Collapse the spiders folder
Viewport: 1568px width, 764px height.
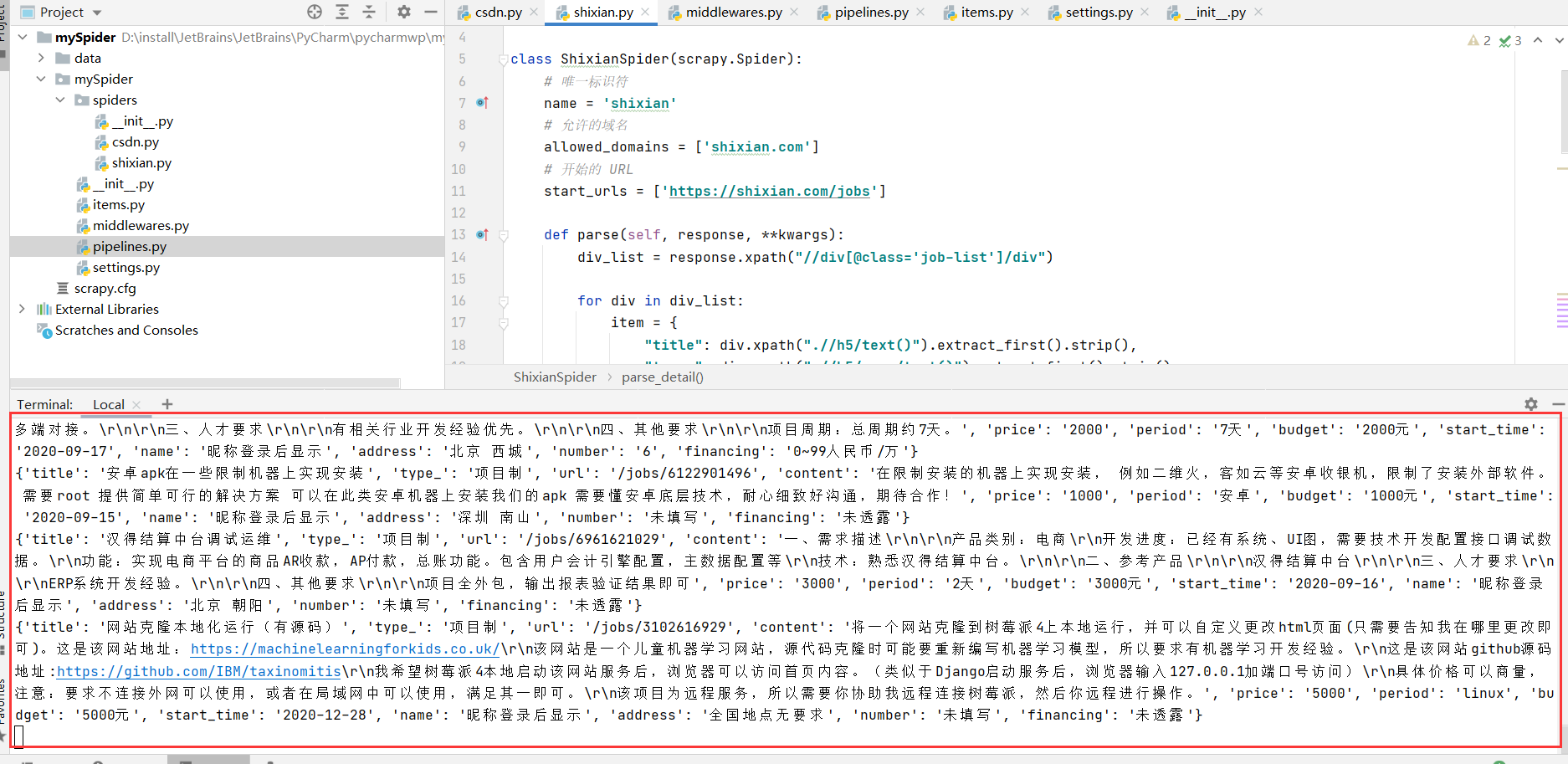pos(60,100)
